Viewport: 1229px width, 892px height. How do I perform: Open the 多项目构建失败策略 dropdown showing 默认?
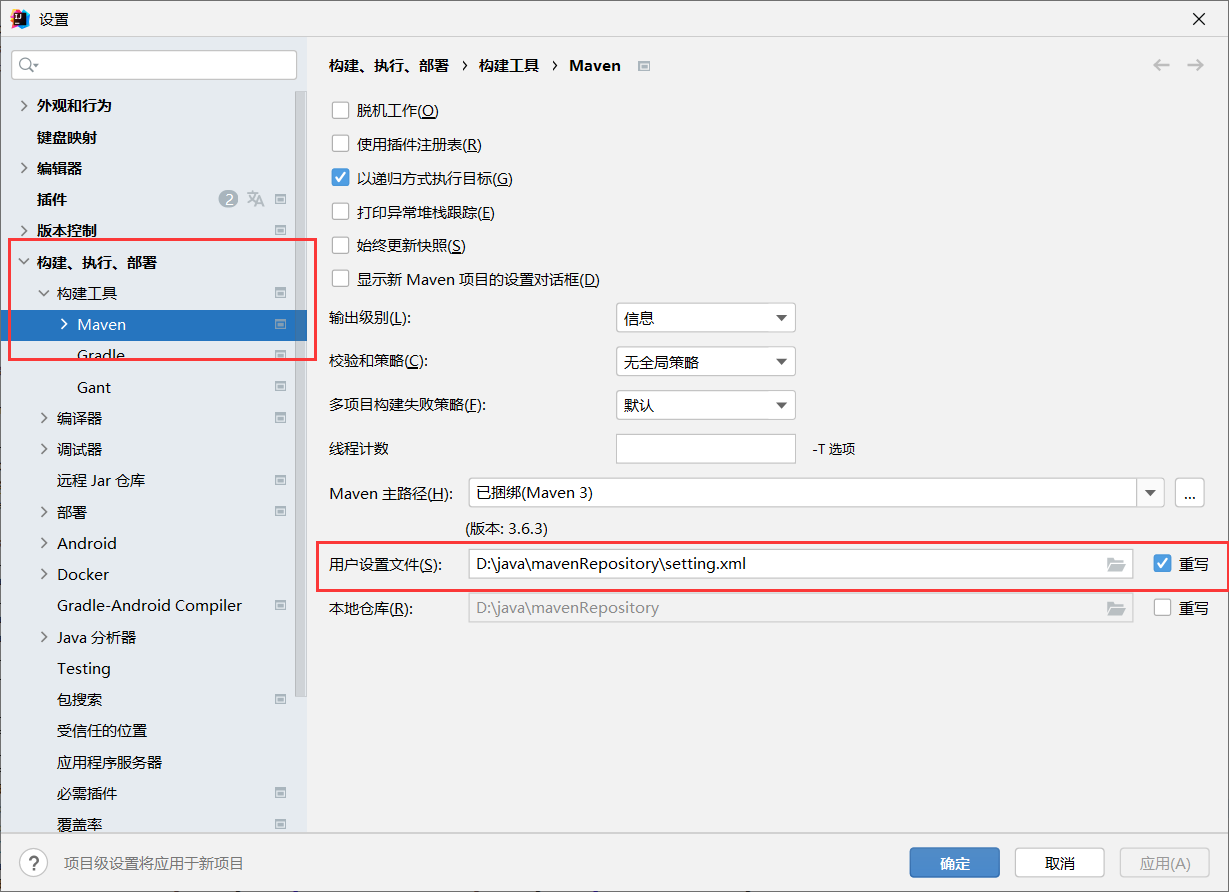click(706, 405)
